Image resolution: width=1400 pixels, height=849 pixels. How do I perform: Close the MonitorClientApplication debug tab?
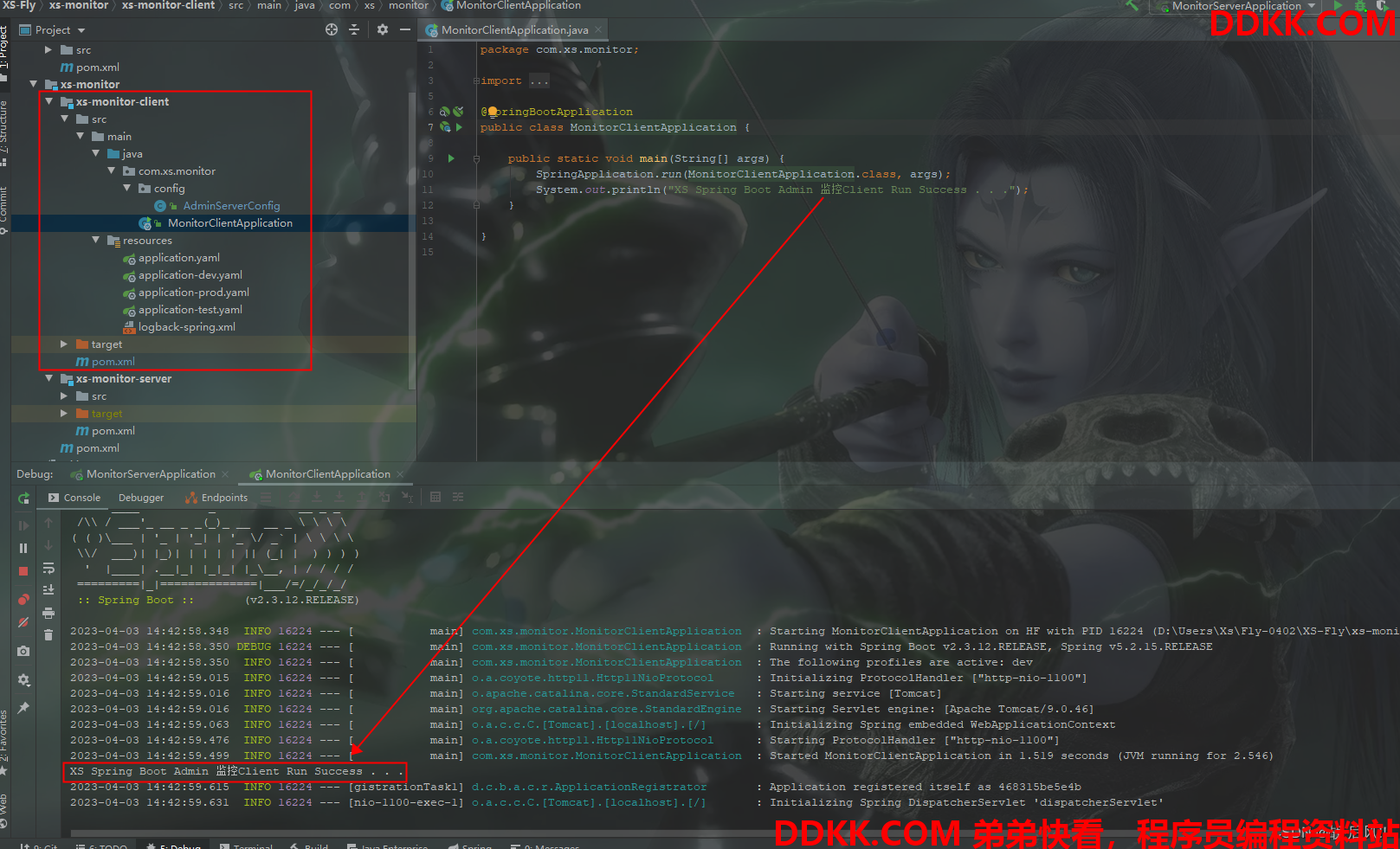pyautogui.click(x=400, y=474)
